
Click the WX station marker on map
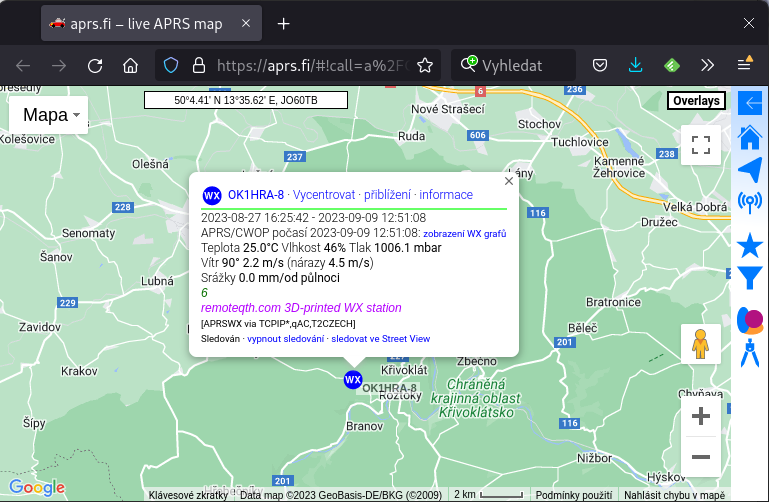352,380
